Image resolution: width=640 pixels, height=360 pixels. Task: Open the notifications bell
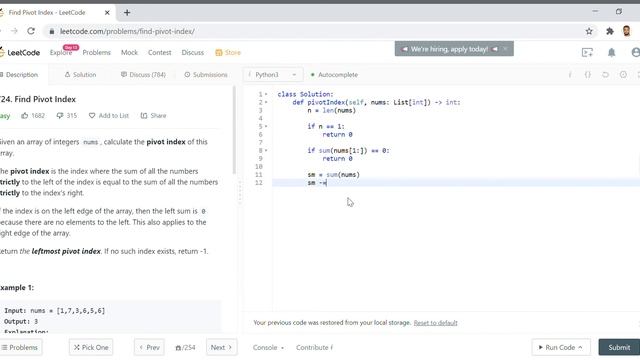[611, 52]
